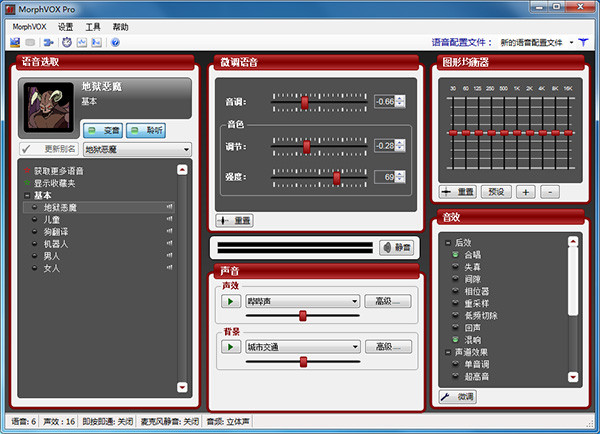Click the hell demon avatar thumbnail

click(48, 107)
